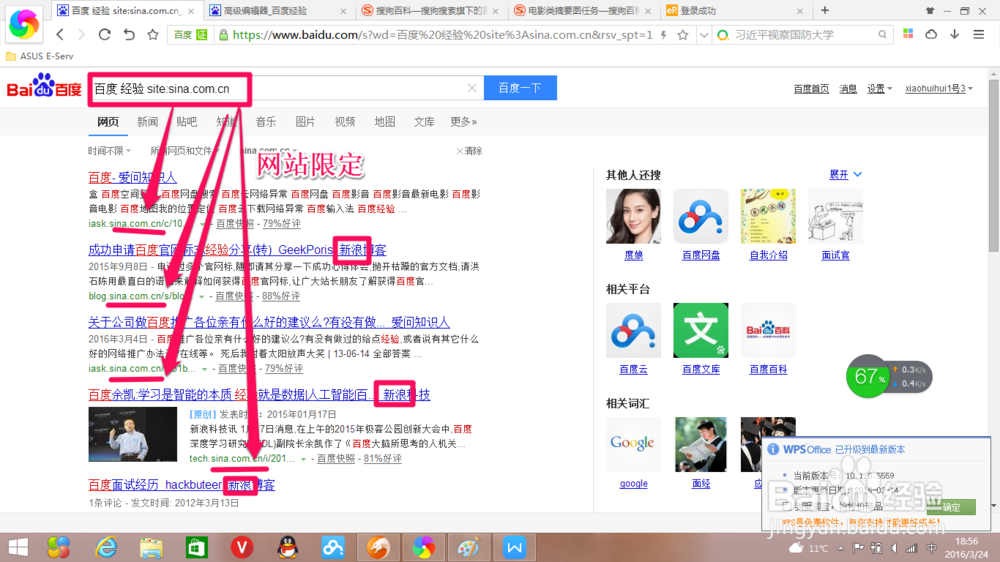The width and height of the screenshot is (1000, 562).
Task: Click the star icon inside address bar
Action: (682, 35)
